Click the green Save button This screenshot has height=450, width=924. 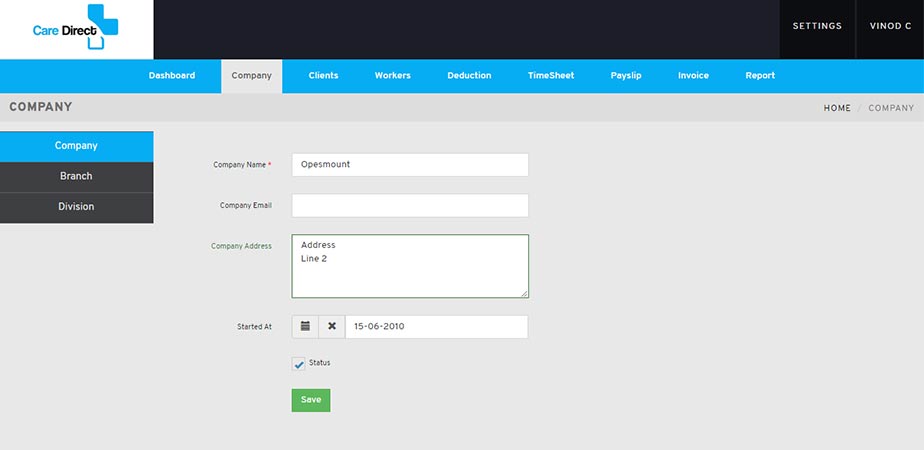tap(311, 400)
